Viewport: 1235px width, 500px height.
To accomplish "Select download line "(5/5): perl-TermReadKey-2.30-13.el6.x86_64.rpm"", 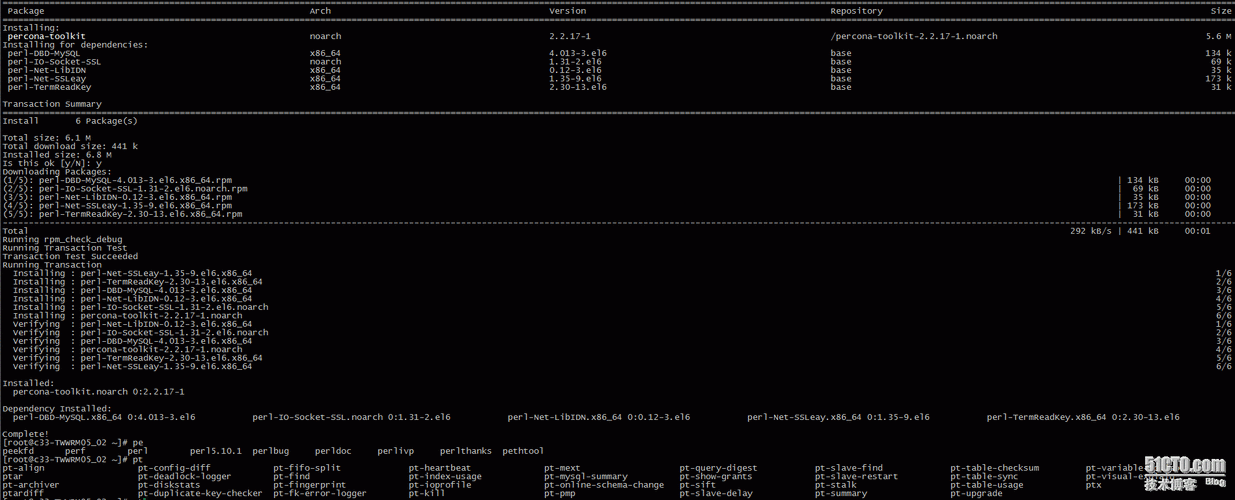I will (x=122, y=214).
